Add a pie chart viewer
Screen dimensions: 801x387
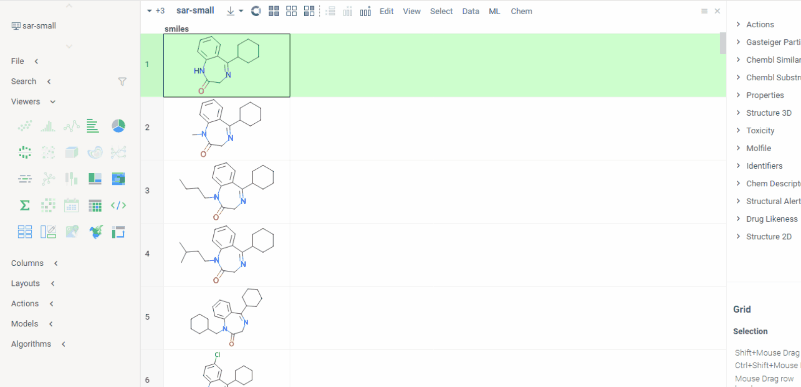point(119,126)
